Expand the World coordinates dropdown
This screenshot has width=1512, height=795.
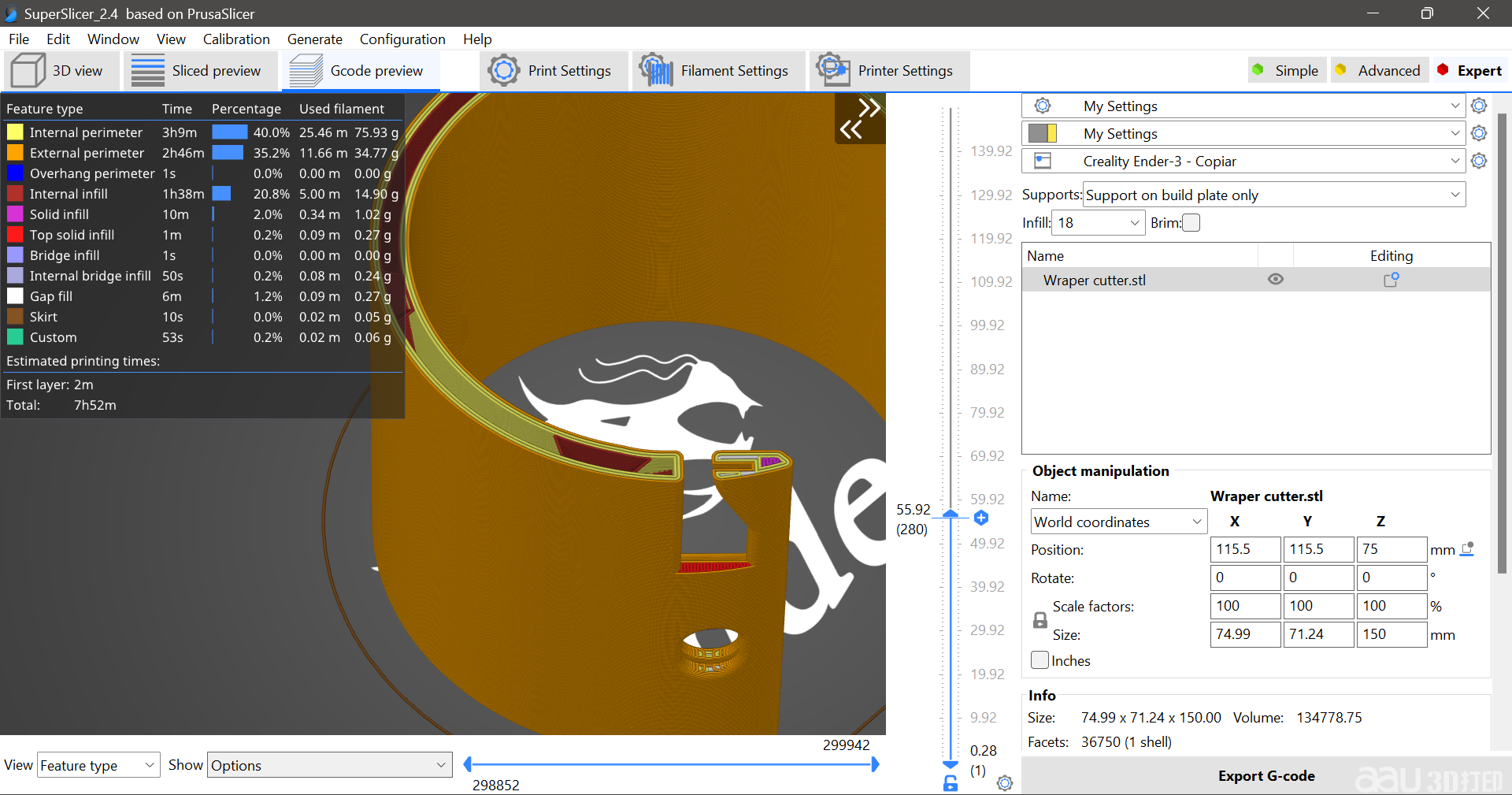(x=1117, y=522)
